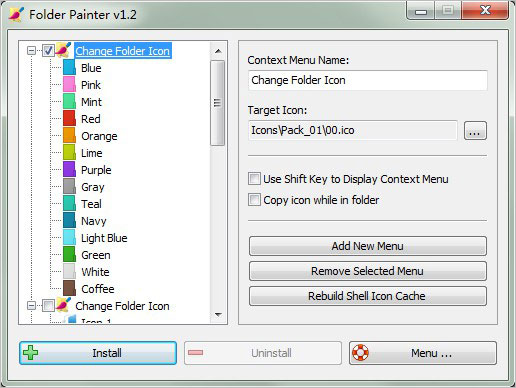Screen dimensions: 516x388
Task: Browse for target icon with the ... button
Action: (475, 130)
